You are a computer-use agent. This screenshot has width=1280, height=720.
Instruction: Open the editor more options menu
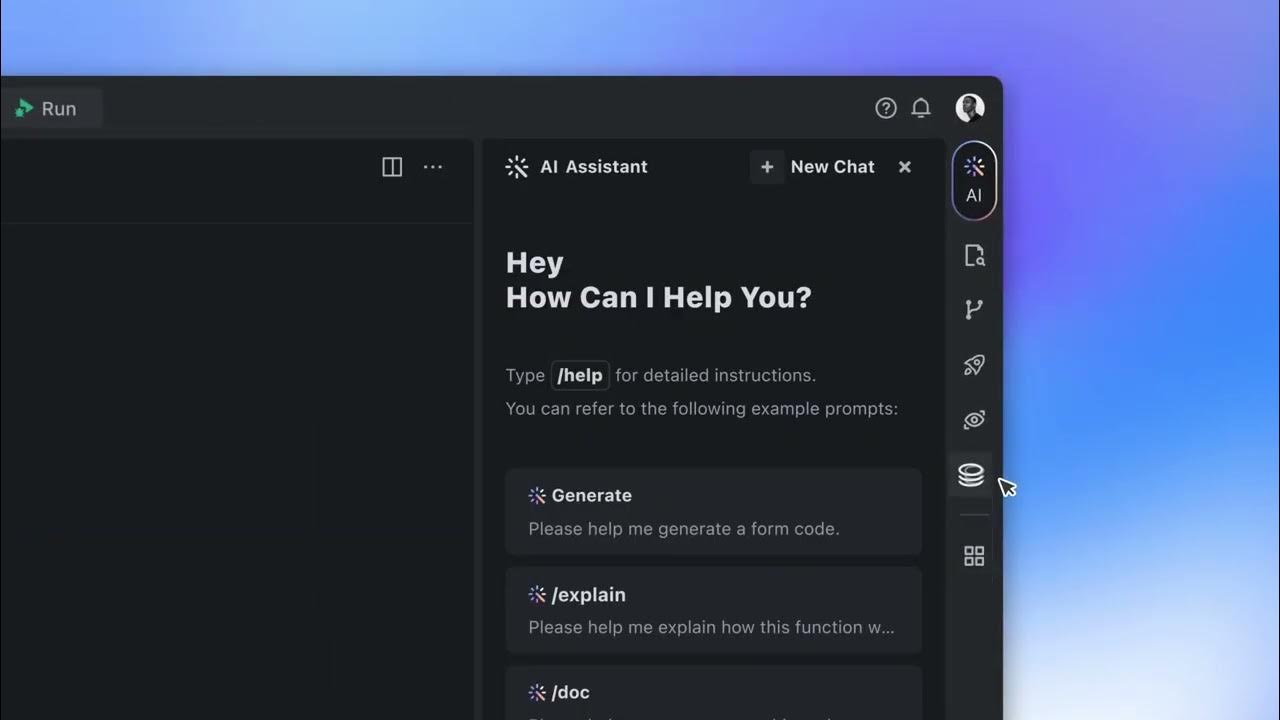click(433, 167)
